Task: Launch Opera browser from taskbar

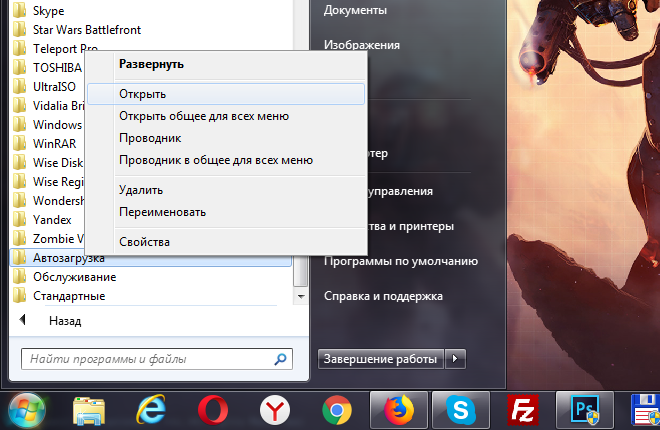Action: (212, 410)
